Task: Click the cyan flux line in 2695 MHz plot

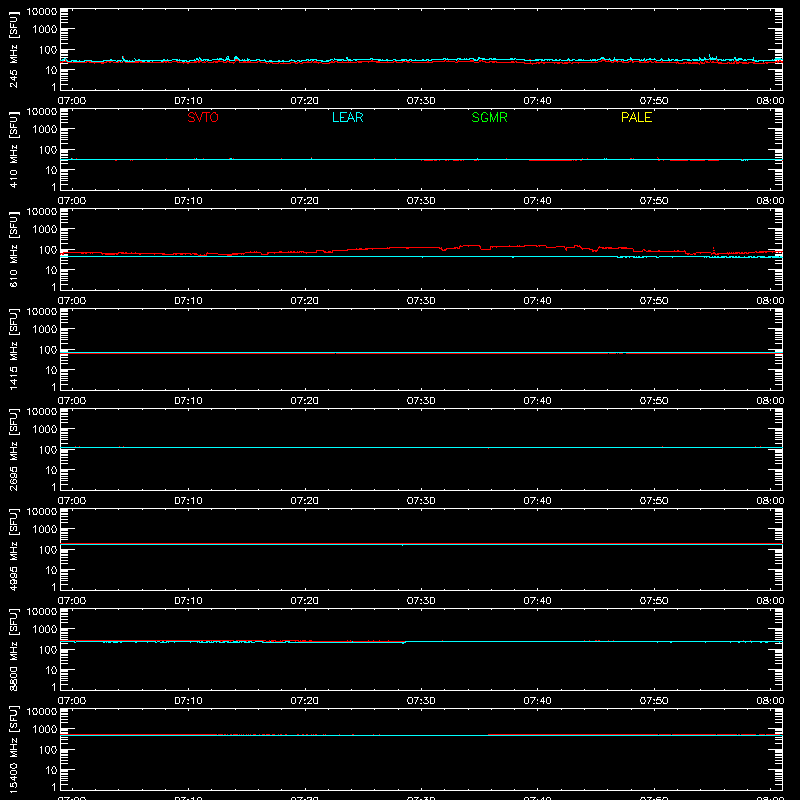Action: pyautogui.click(x=421, y=447)
